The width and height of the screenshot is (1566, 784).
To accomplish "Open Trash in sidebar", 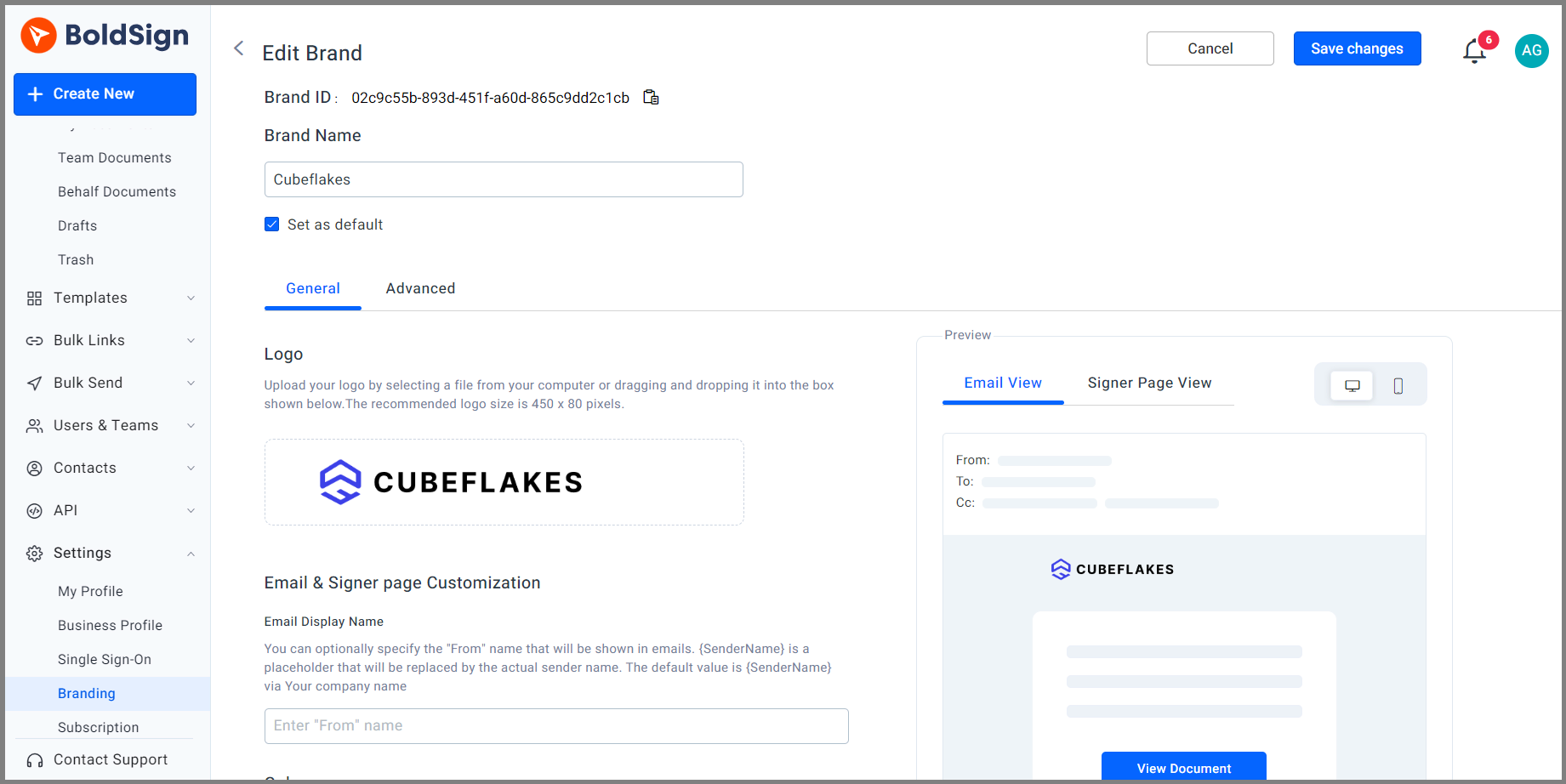I will pyautogui.click(x=76, y=259).
